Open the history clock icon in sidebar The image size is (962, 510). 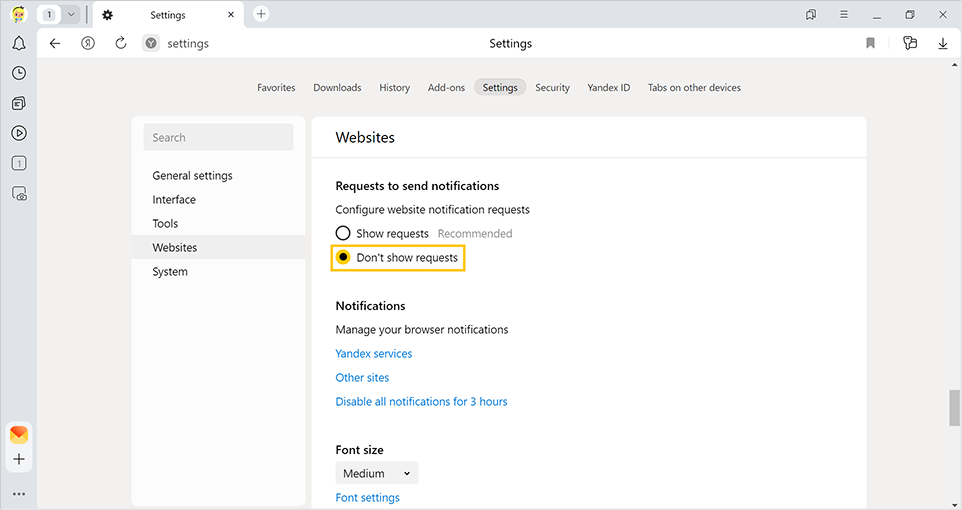[x=18, y=74]
